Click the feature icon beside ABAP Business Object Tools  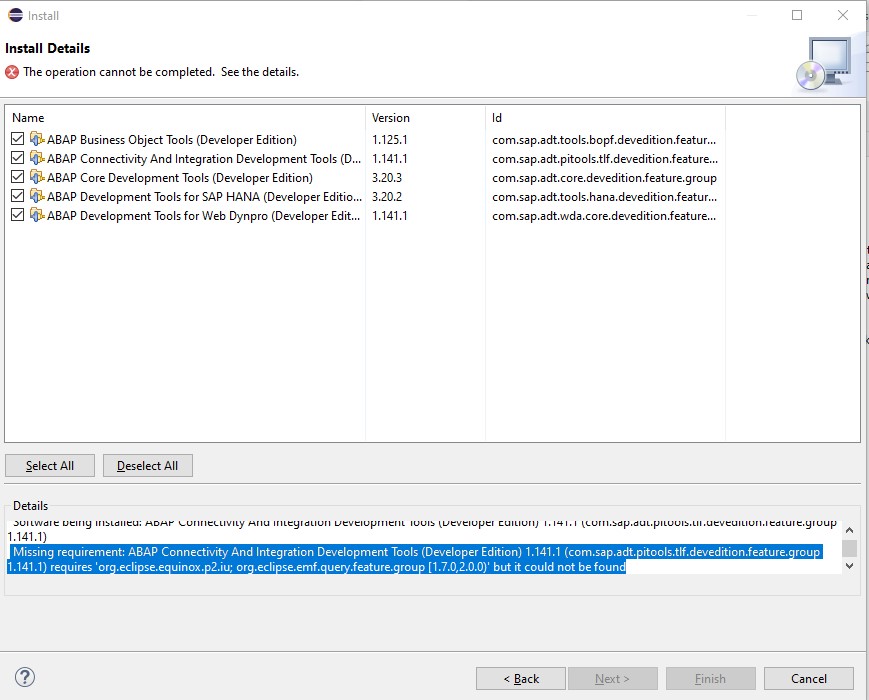tap(37, 139)
